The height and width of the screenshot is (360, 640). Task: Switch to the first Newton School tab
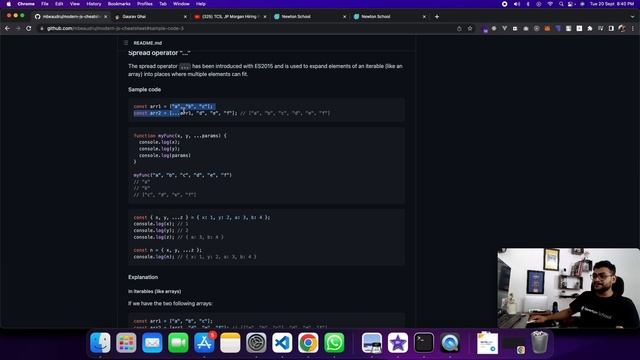tap(309, 17)
